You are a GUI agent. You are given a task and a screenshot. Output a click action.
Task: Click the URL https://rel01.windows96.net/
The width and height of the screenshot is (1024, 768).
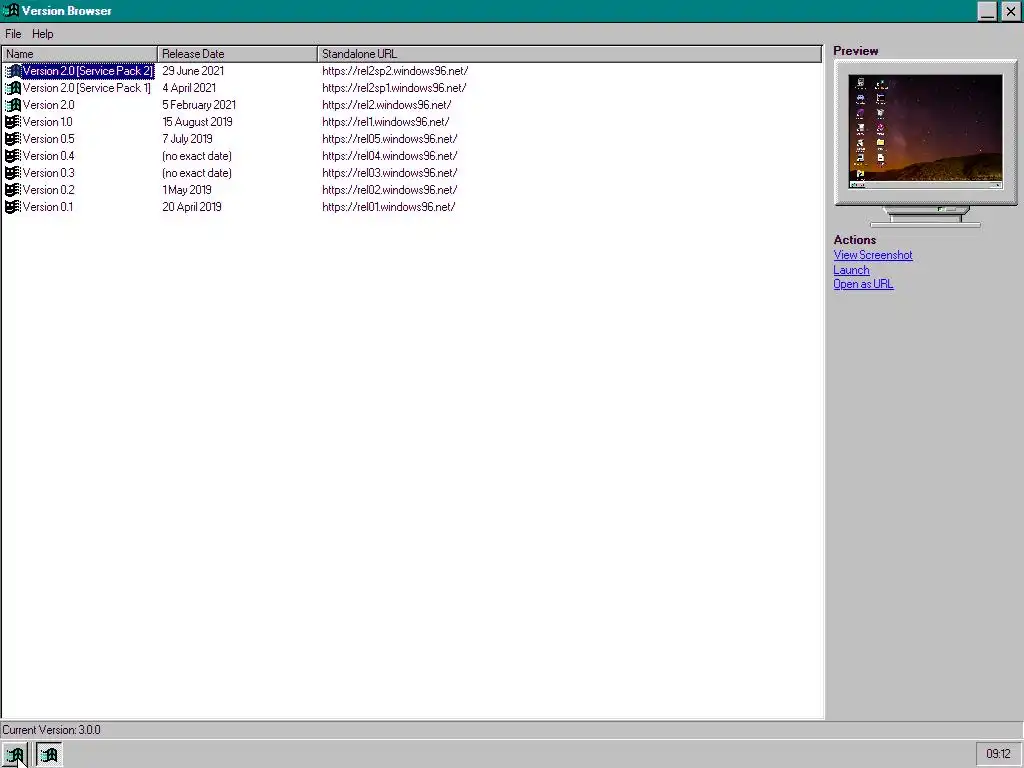point(389,207)
